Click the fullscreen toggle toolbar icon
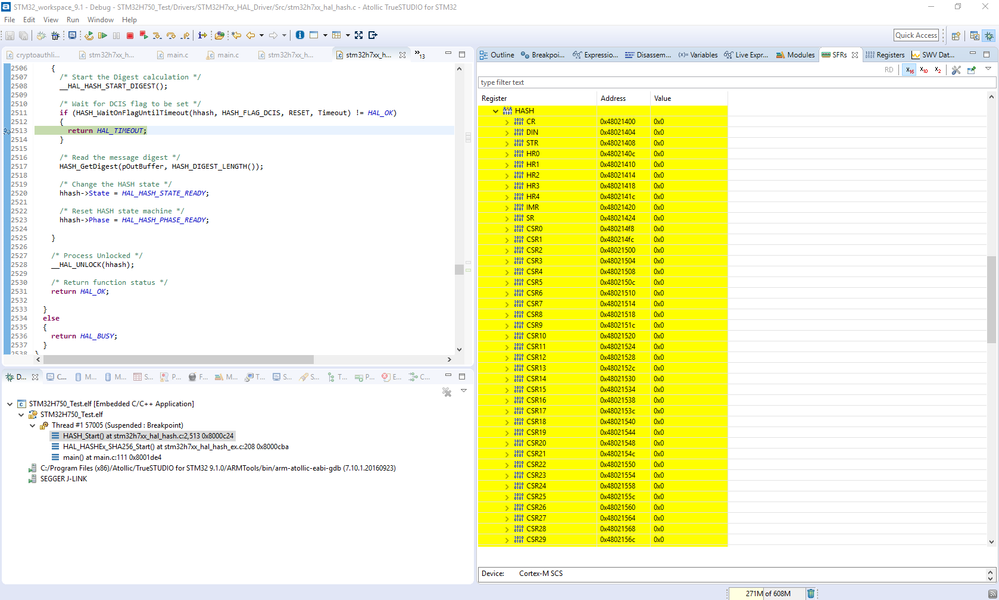Screen dimensions: 999x600 [359, 35]
